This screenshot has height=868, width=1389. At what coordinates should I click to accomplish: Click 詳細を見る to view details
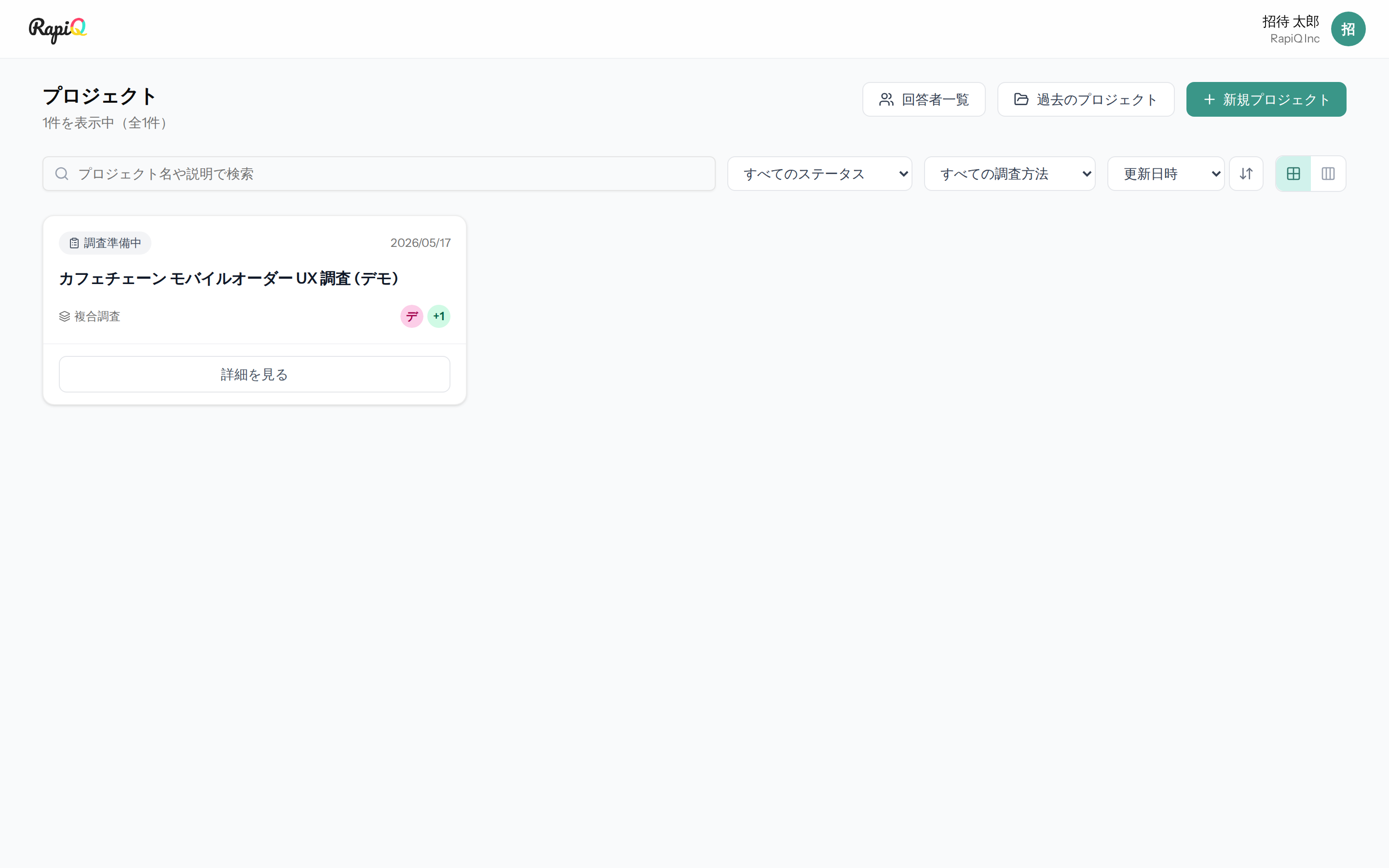[254, 374]
